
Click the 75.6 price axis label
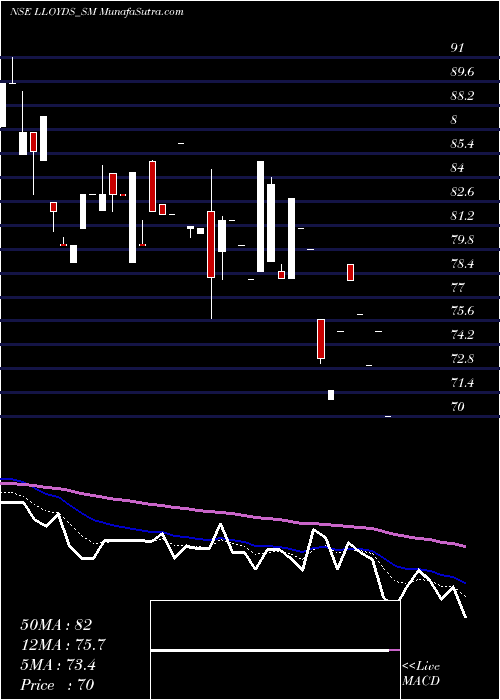464,312
